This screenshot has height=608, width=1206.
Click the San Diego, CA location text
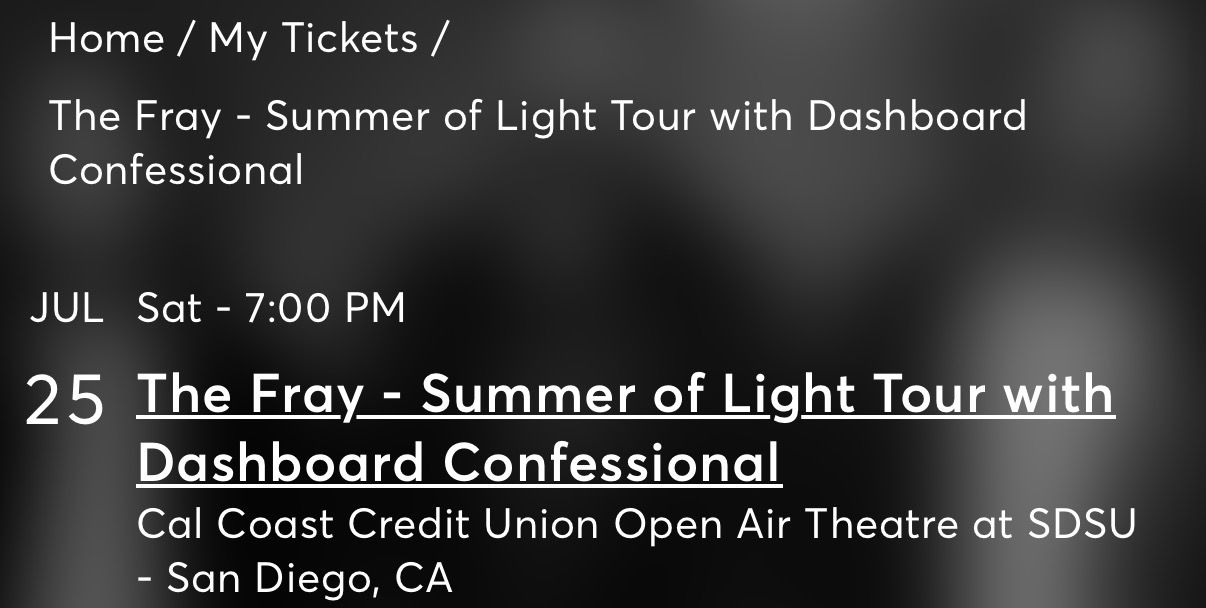coord(309,578)
